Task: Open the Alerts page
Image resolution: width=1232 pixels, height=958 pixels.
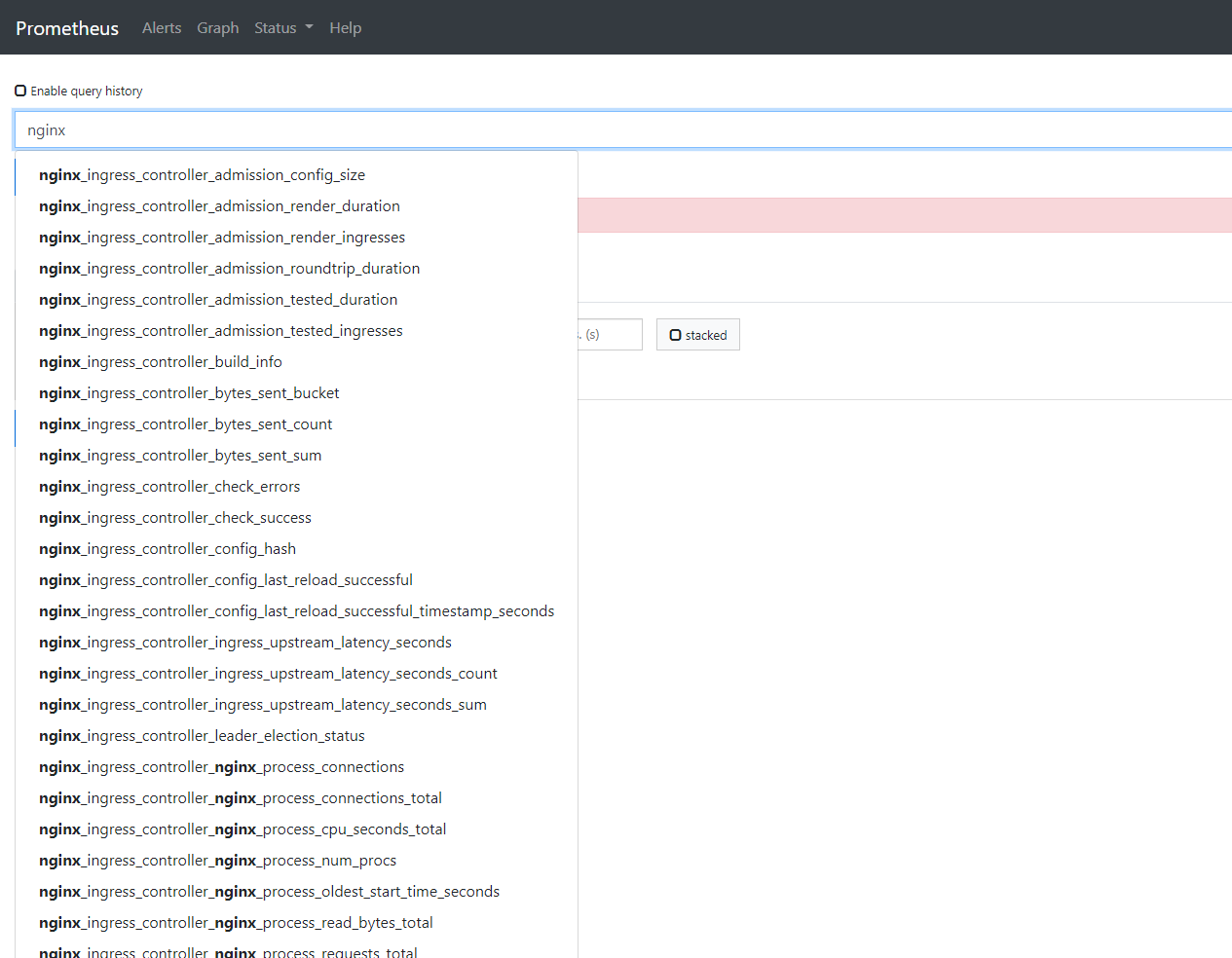Action: click(162, 28)
